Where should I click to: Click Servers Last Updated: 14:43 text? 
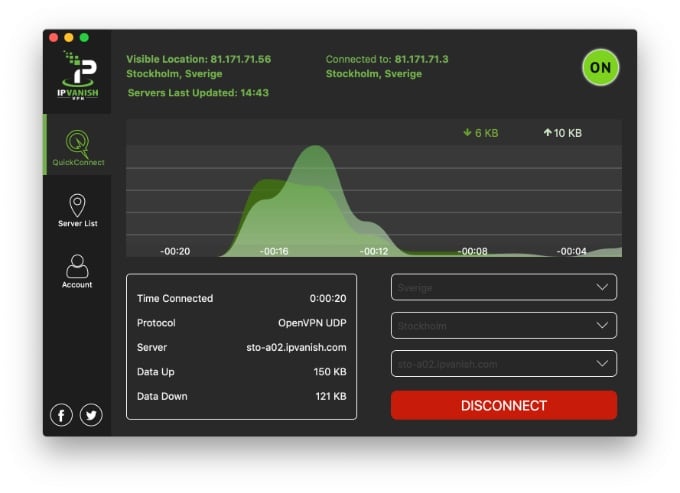(198, 93)
